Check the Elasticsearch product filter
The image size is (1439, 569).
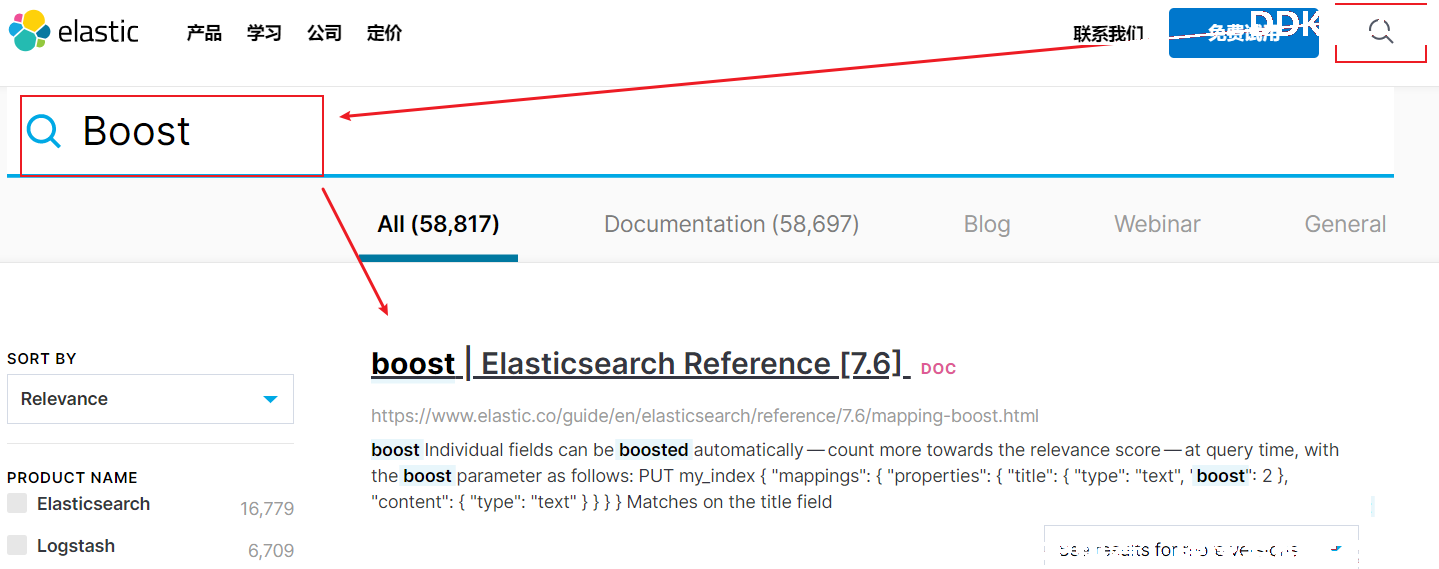[x=17, y=504]
